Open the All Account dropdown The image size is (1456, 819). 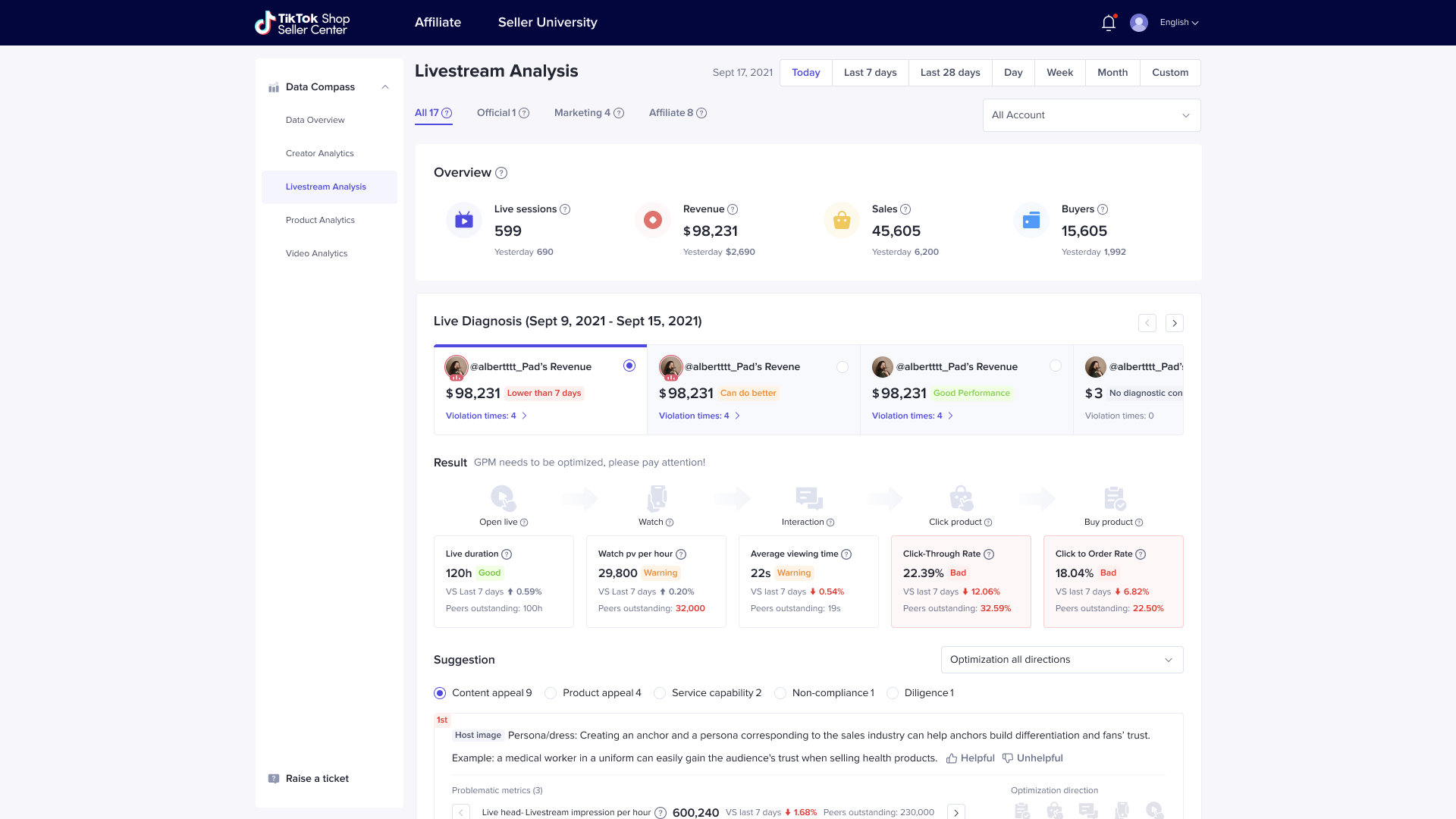click(1091, 115)
